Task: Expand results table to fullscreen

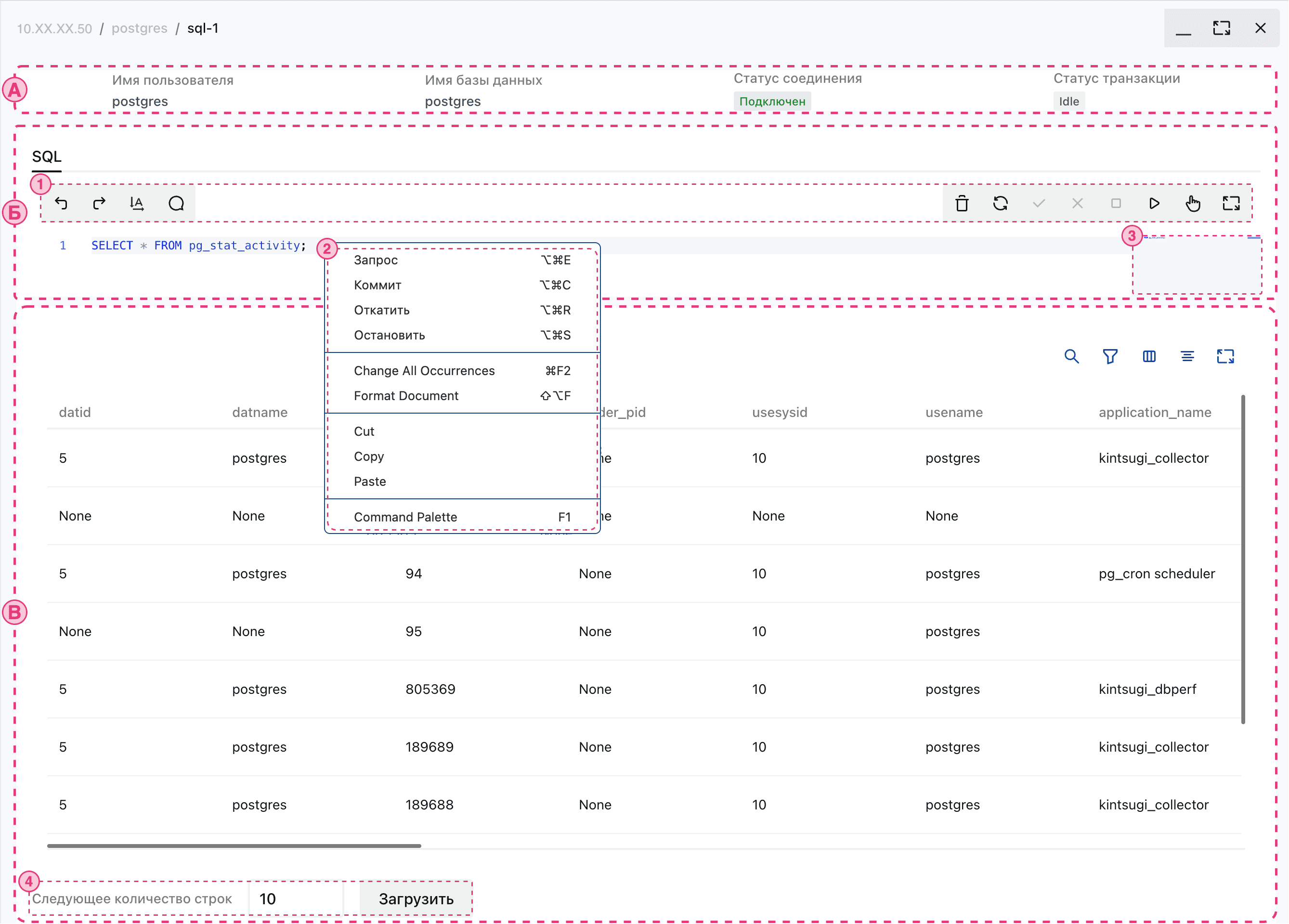Action: 1225,356
